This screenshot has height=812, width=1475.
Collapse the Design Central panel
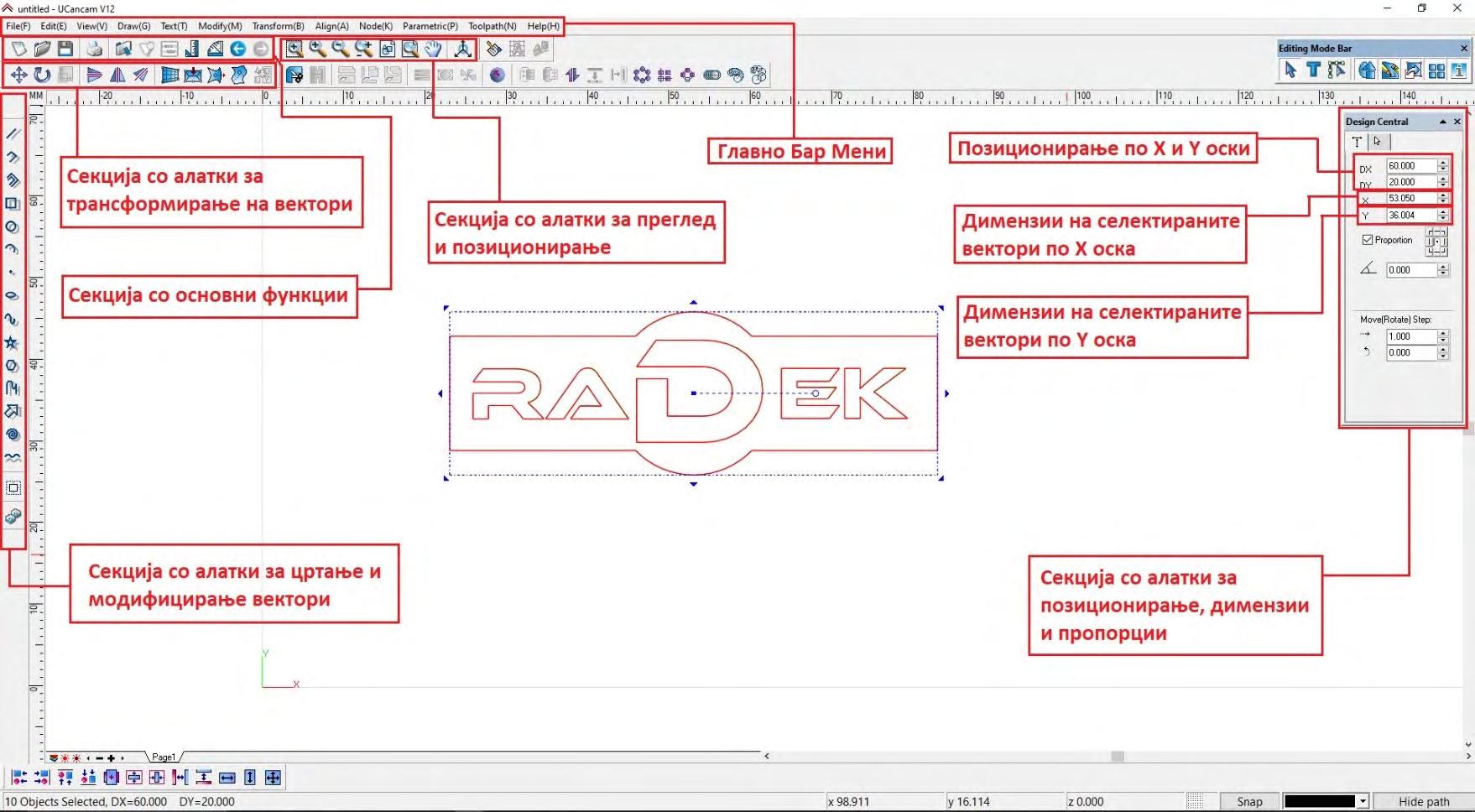tap(1442, 122)
